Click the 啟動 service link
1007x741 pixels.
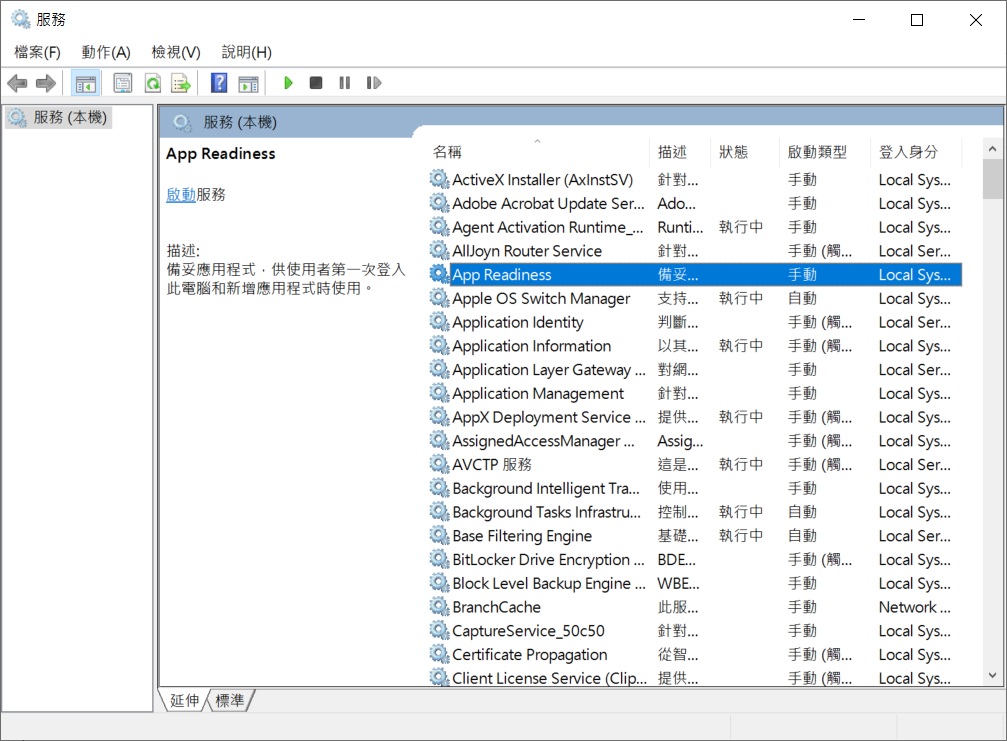[x=180, y=195]
